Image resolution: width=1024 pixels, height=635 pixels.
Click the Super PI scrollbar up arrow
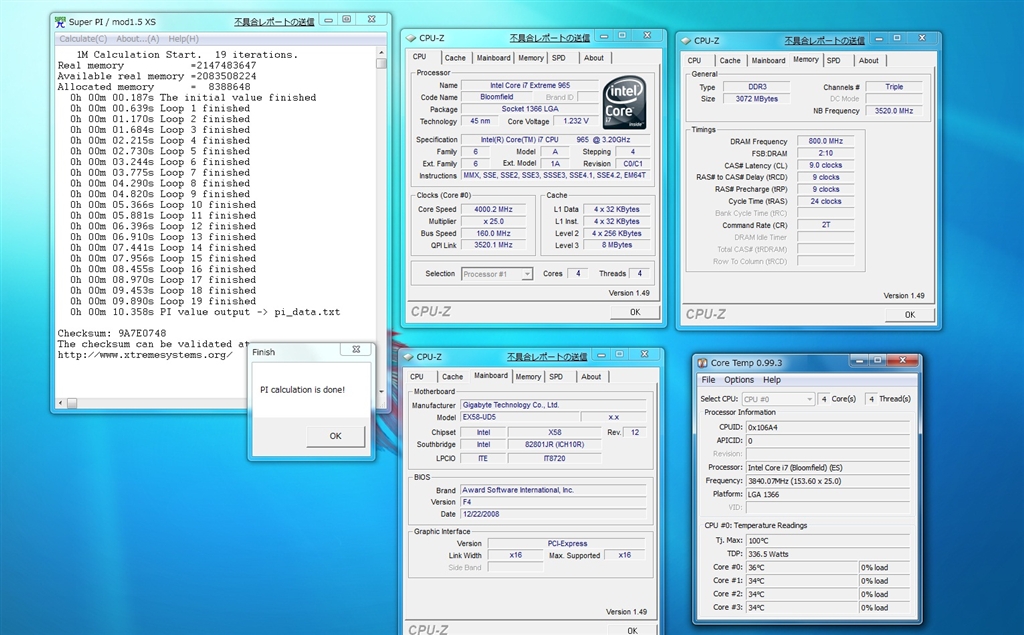click(381, 50)
